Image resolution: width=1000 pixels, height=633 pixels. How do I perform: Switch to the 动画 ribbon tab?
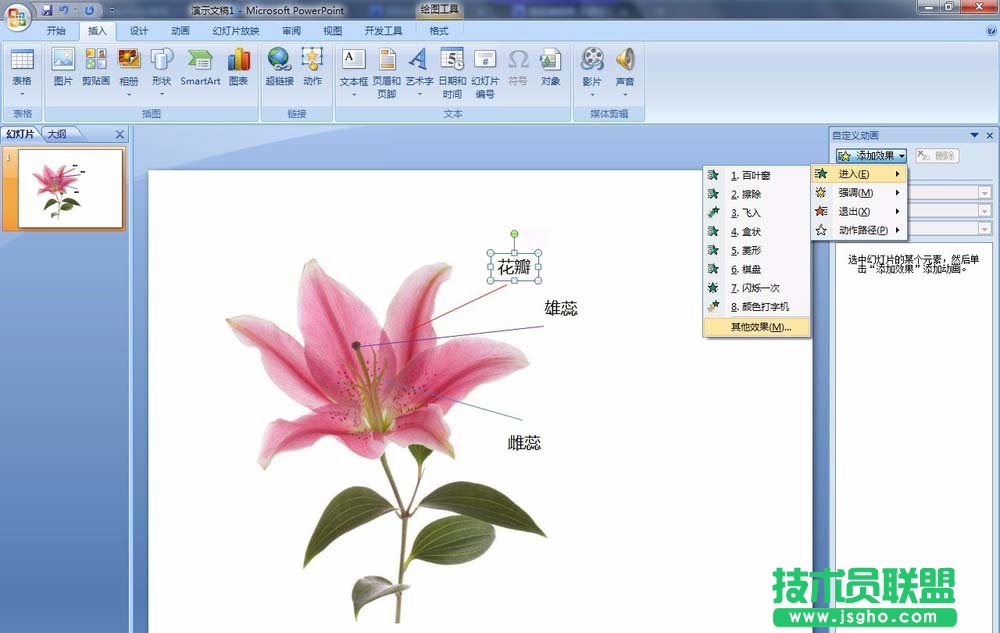[178, 30]
